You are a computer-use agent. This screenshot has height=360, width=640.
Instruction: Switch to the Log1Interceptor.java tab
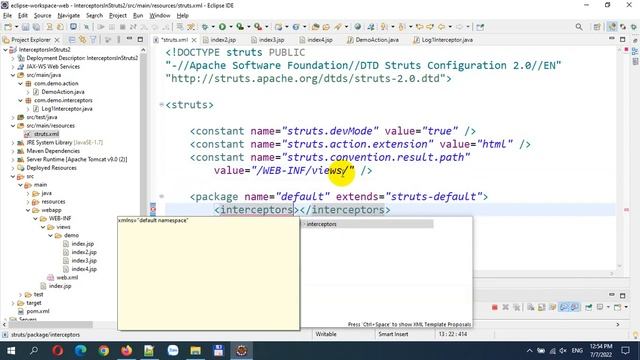(443, 40)
